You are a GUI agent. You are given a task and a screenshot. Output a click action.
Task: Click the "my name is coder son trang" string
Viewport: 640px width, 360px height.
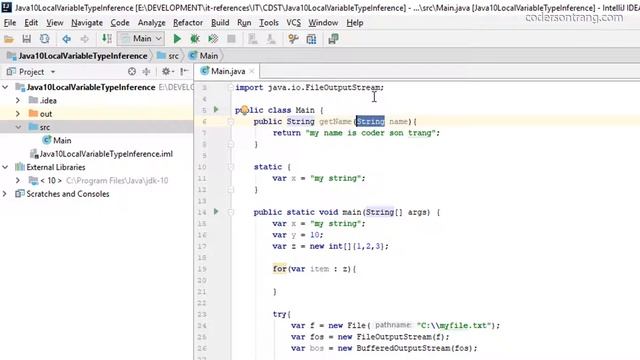pyautogui.click(x=371, y=133)
